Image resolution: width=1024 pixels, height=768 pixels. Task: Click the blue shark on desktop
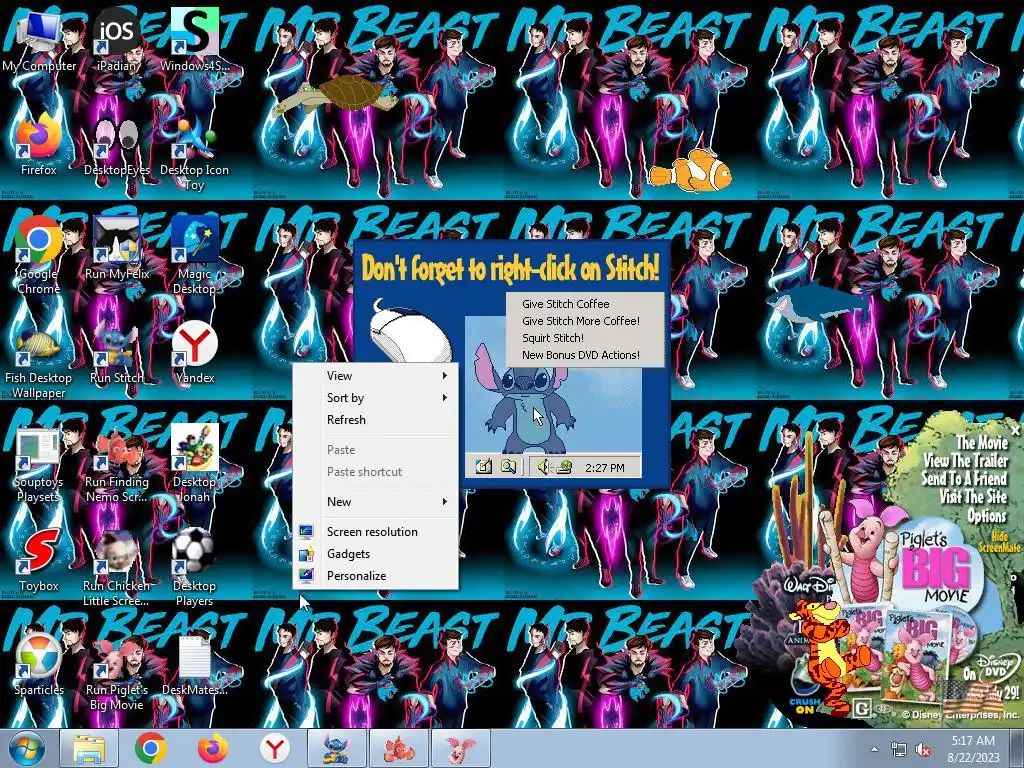tap(818, 302)
